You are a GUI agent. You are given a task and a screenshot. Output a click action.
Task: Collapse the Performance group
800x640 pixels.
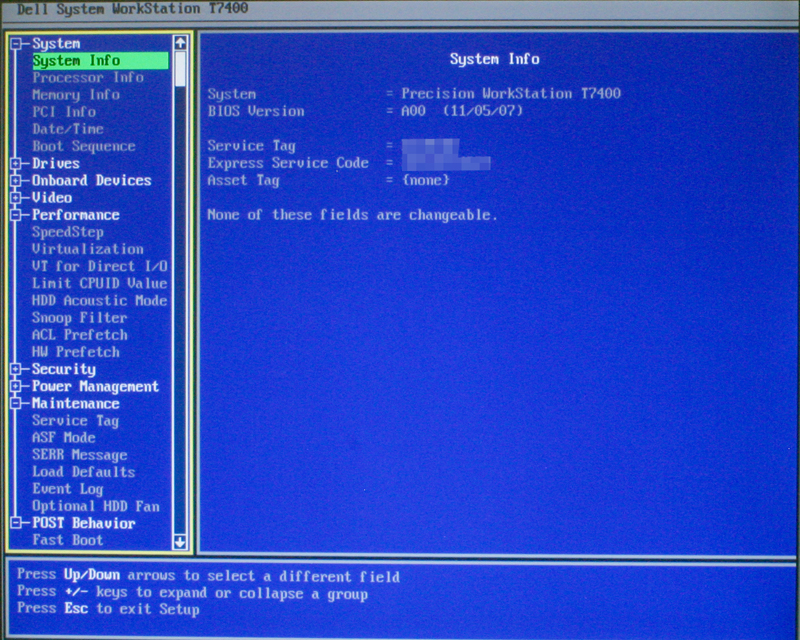point(16,215)
